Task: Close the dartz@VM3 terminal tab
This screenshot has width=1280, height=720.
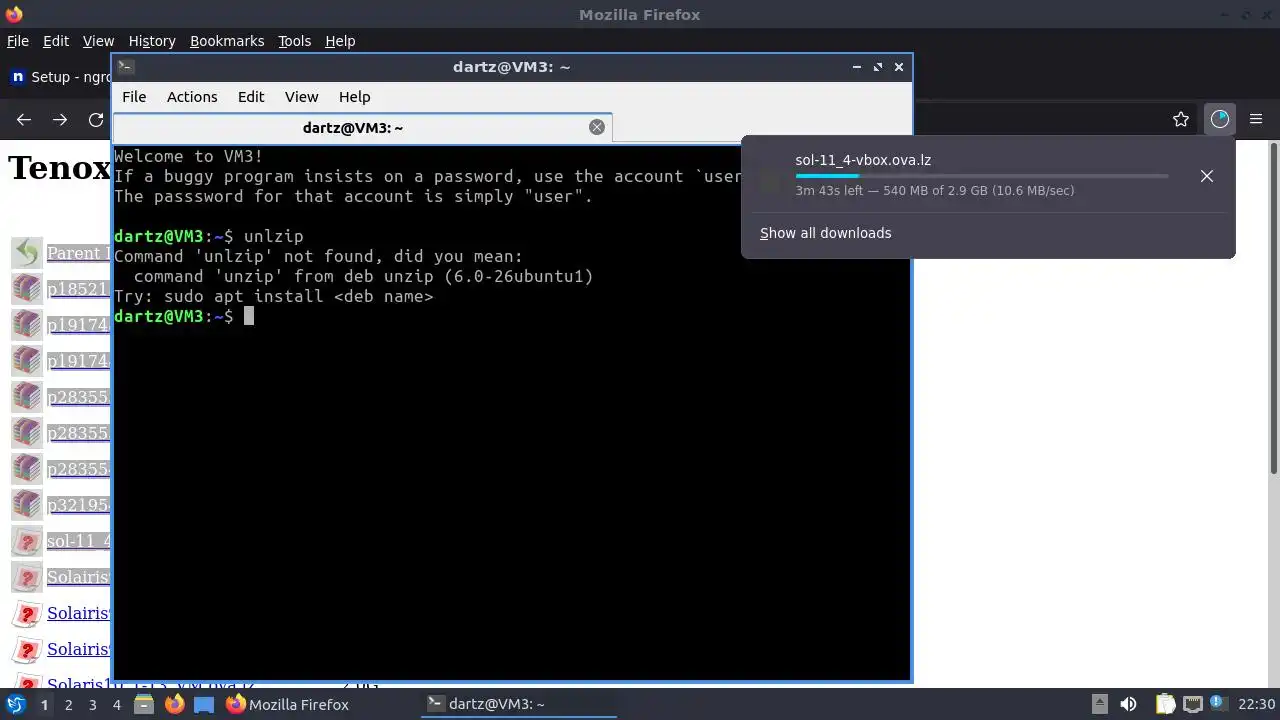Action: click(x=597, y=127)
